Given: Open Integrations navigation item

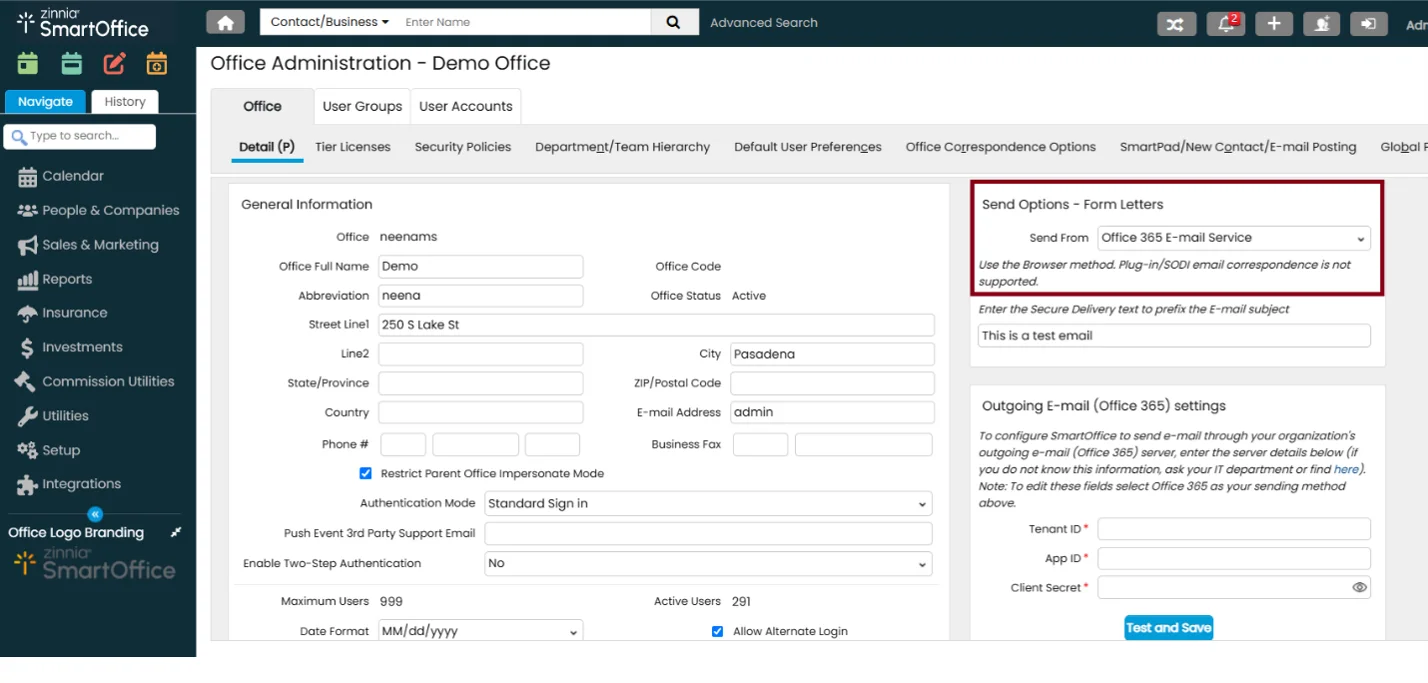Looking at the screenshot, I should pos(69,484).
